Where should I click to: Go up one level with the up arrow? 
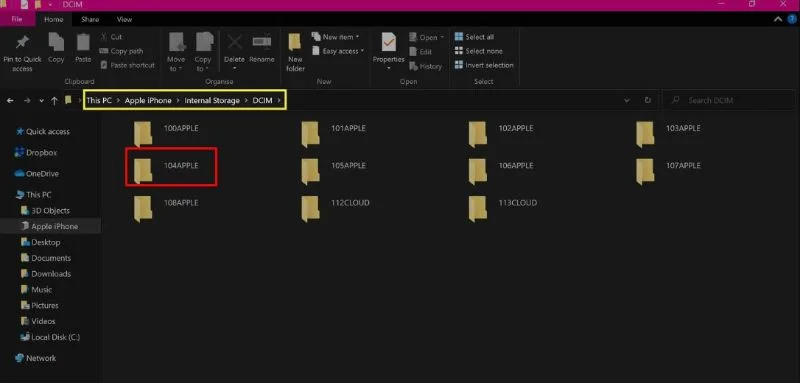54,100
